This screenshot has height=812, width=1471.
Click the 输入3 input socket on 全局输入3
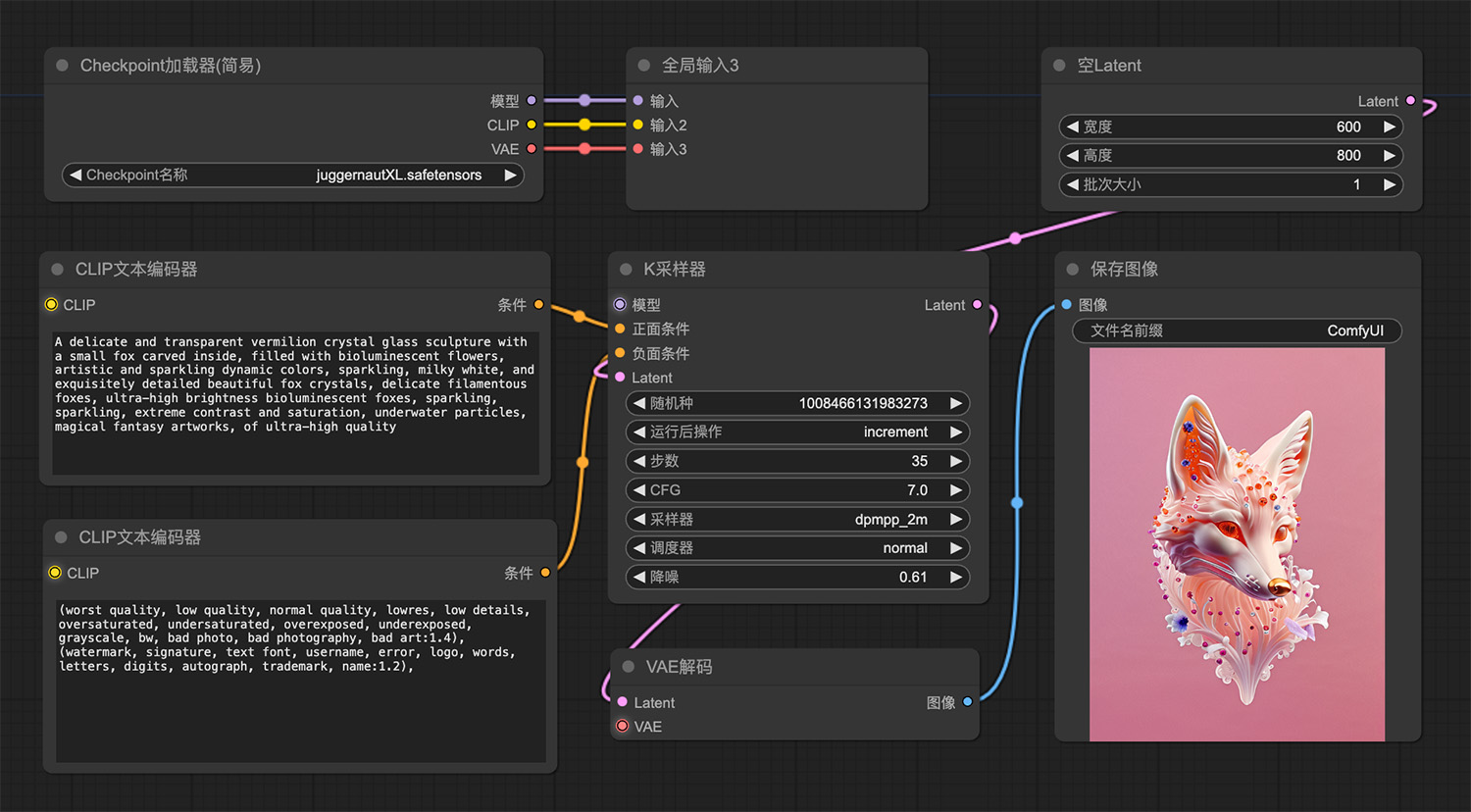638,149
